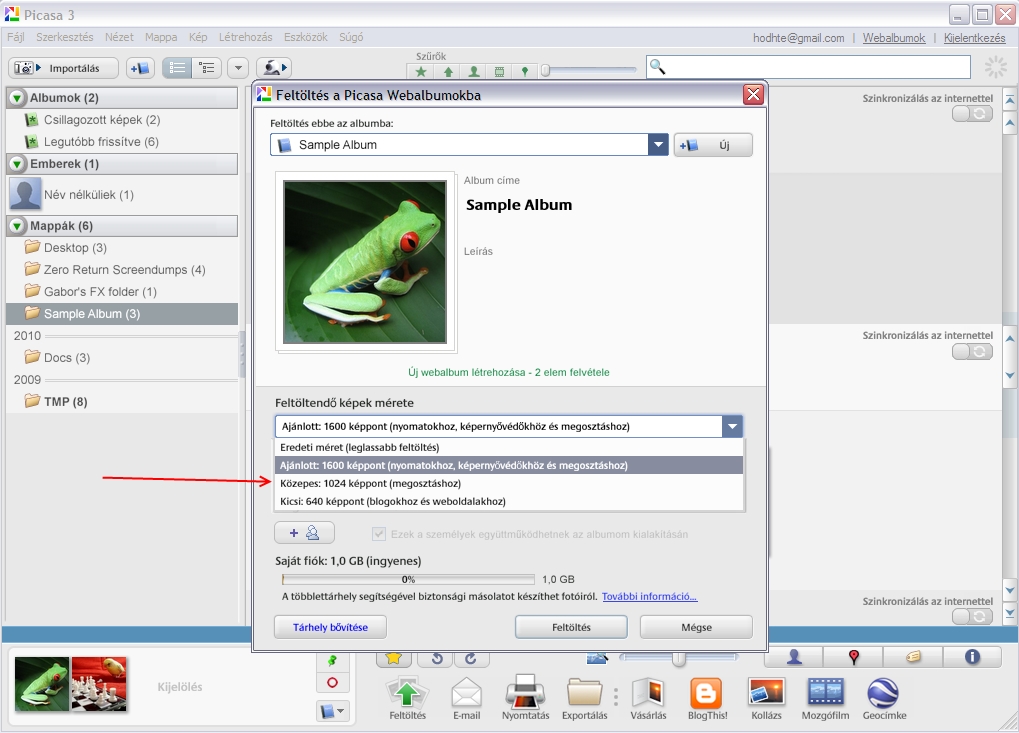Open Gabor's FX folder (1)
The height and width of the screenshot is (733, 1019).
[x=100, y=292]
